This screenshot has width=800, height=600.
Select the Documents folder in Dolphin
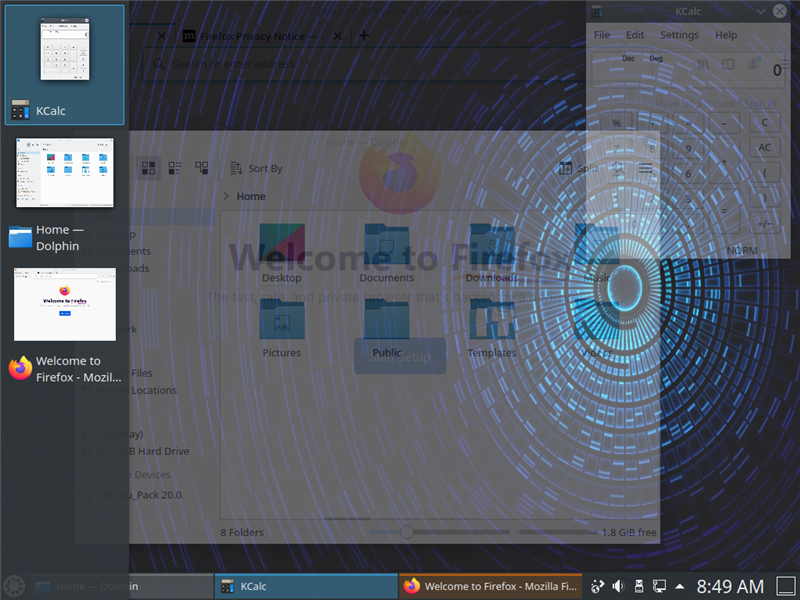386,253
